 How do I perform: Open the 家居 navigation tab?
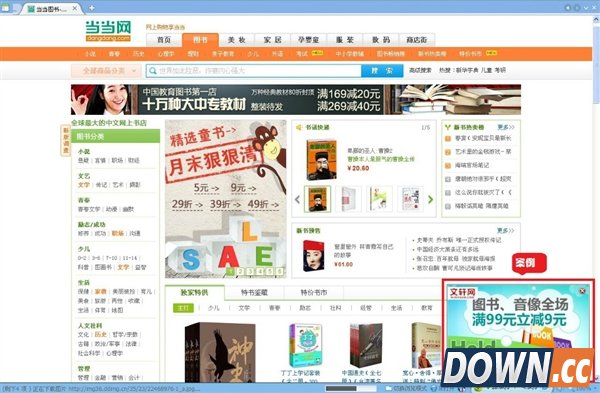point(272,40)
